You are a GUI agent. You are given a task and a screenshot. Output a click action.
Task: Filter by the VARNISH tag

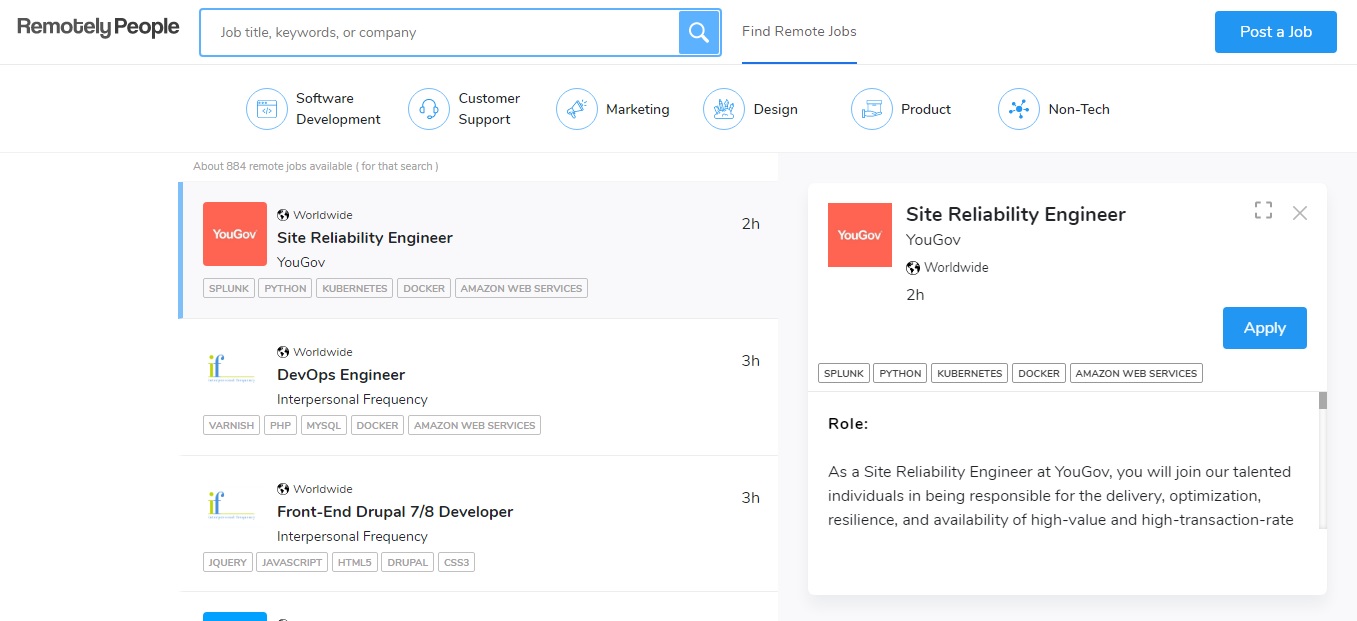pyautogui.click(x=231, y=425)
